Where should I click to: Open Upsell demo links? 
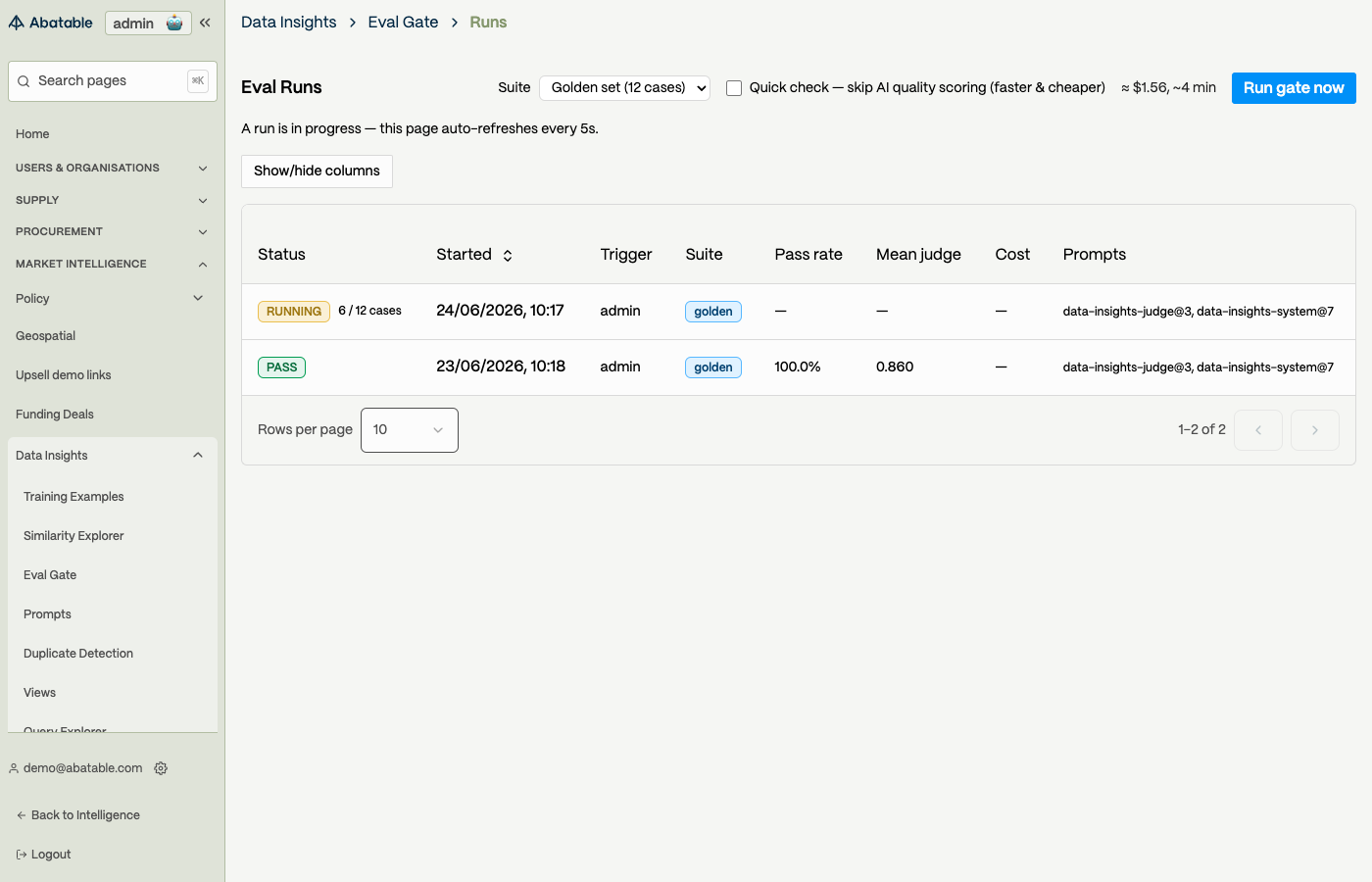click(64, 375)
